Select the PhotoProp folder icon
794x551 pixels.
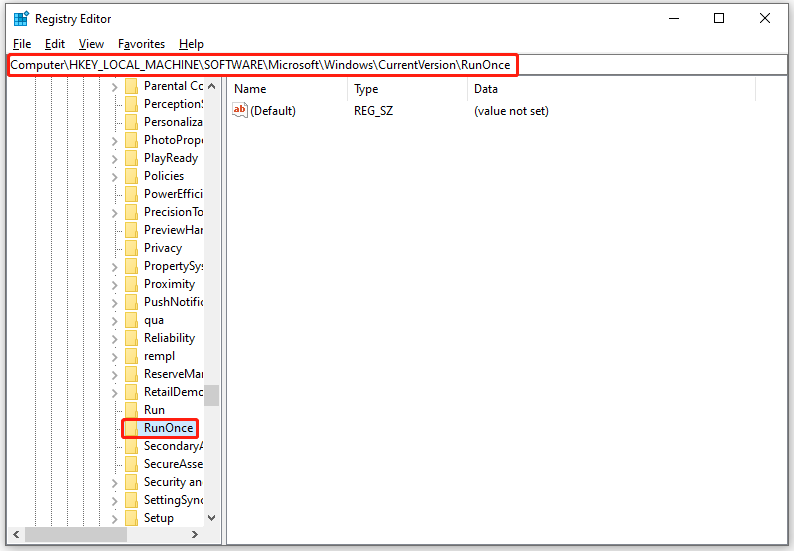click(x=131, y=140)
